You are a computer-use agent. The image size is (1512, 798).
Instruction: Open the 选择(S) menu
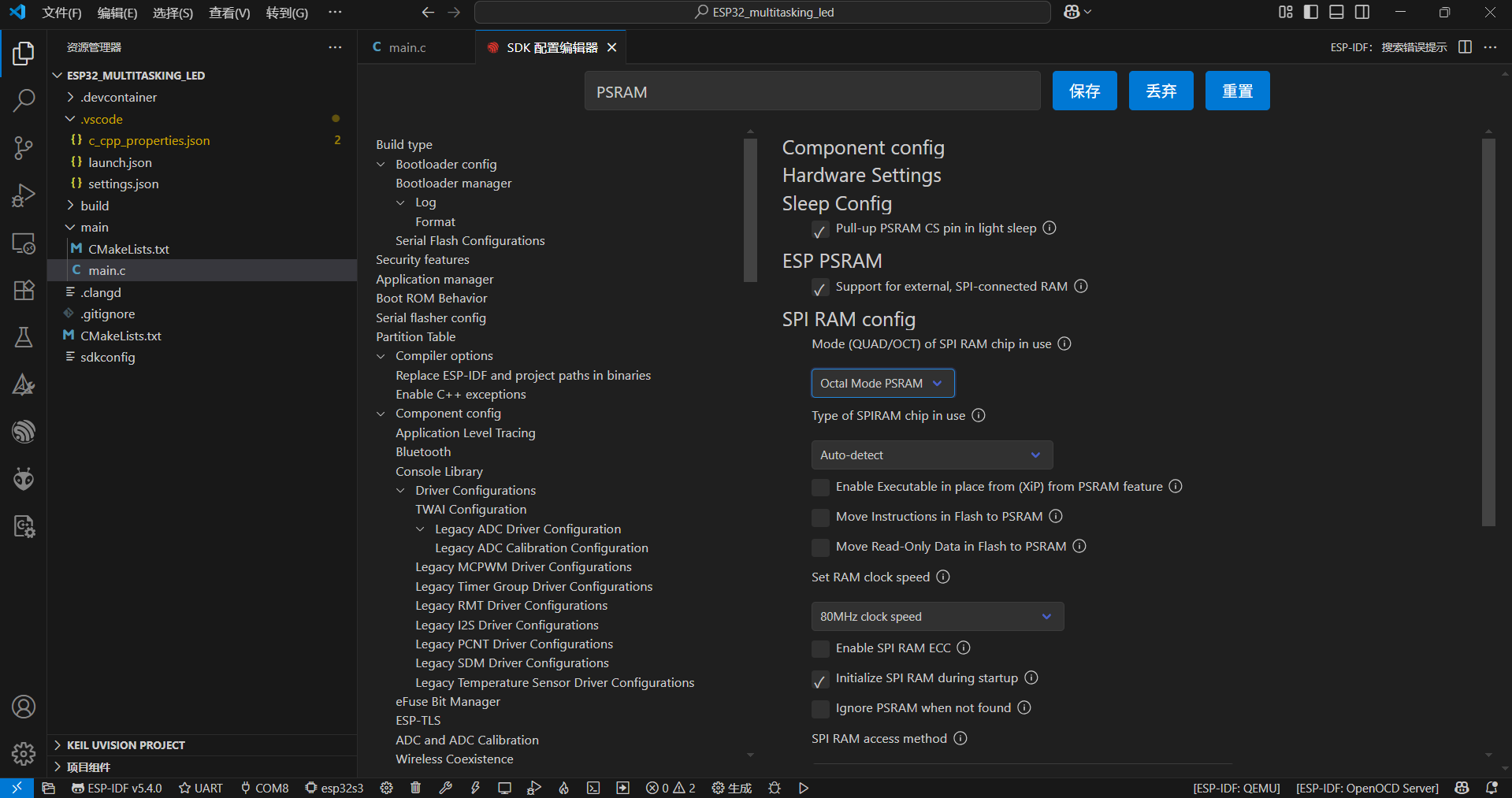pos(173,13)
